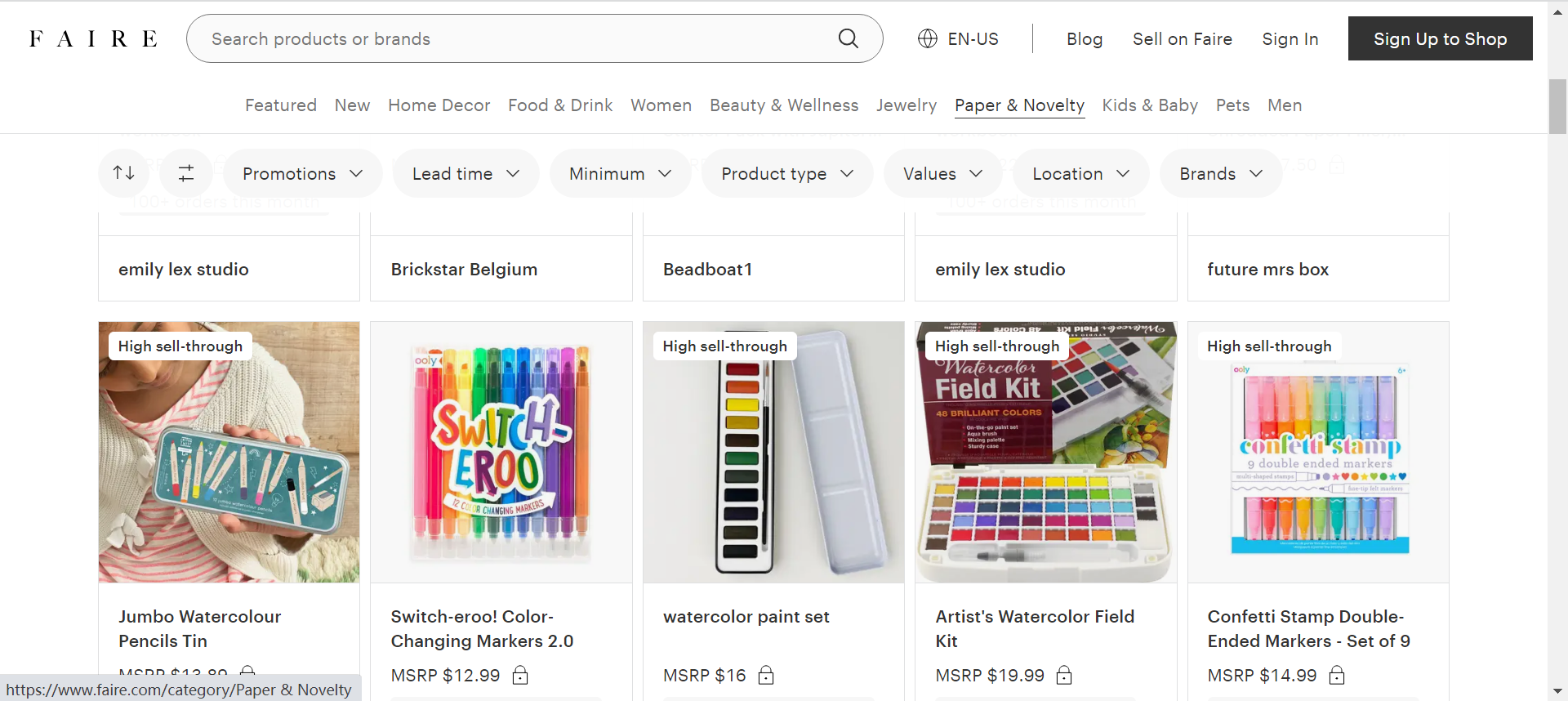Open the Women category
The height and width of the screenshot is (701, 1568).
pos(661,105)
